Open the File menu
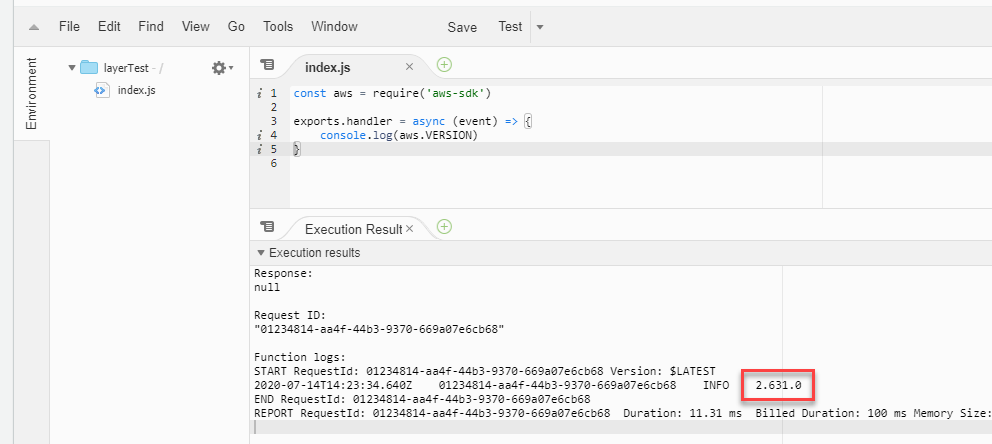This screenshot has height=444, width=992. pos(69,27)
